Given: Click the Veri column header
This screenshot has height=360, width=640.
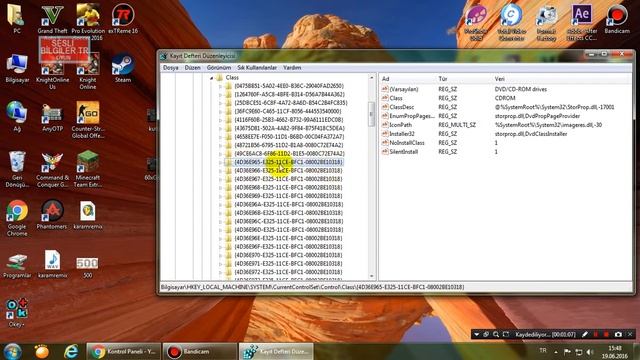Looking at the screenshot, I should tap(562, 79).
